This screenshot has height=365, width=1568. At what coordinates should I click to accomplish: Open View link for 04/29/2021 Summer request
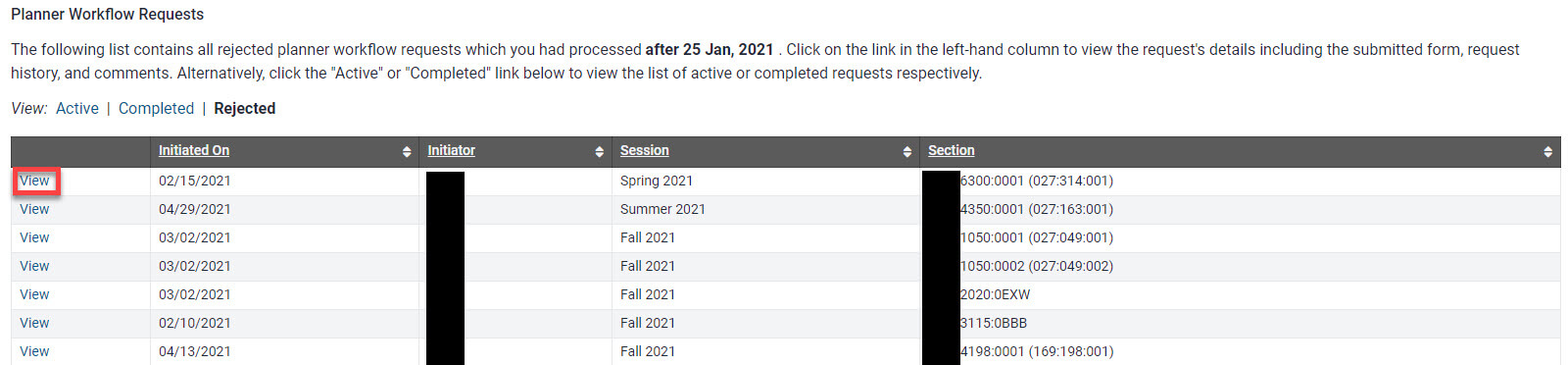coord(34,209)
